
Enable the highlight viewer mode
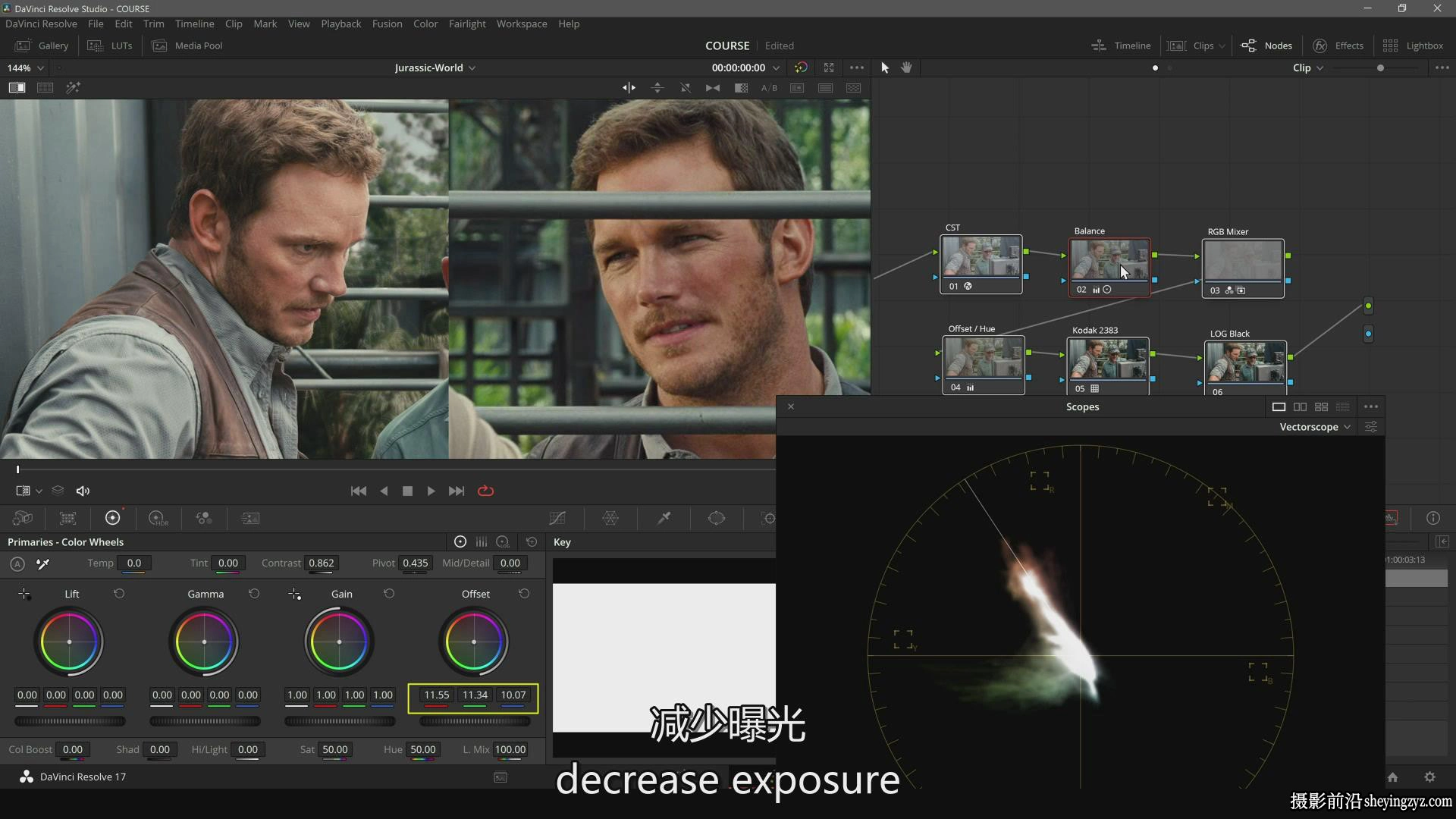click(73, 88)
